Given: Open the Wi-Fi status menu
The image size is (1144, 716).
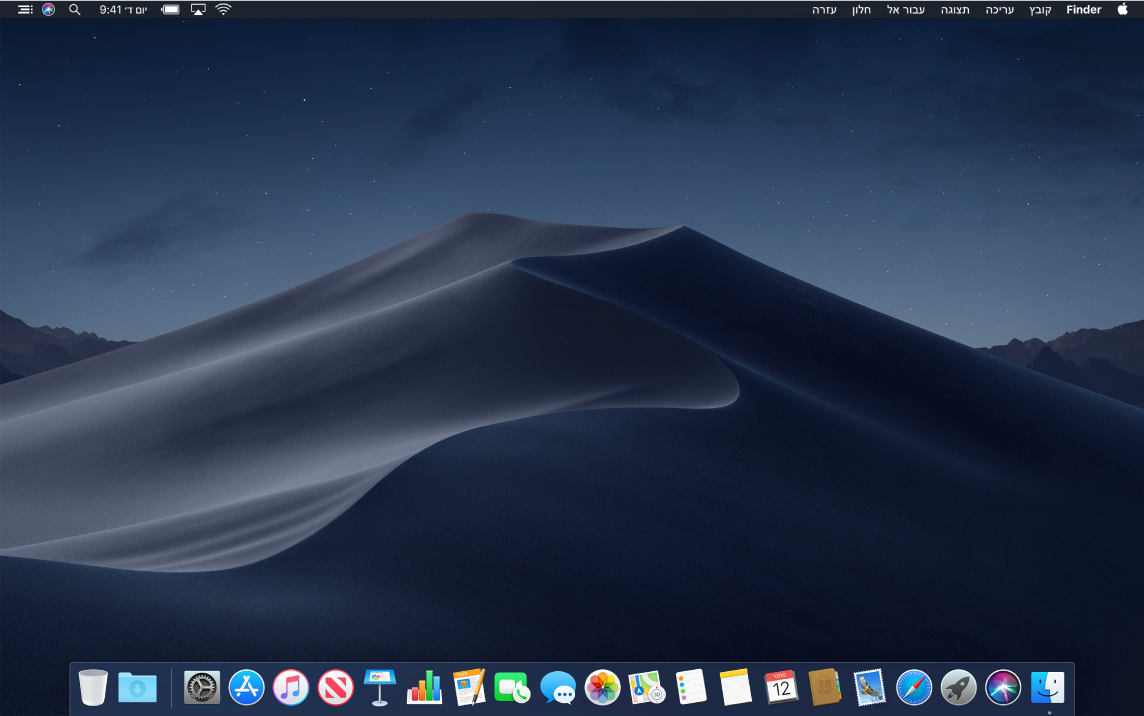Looking at the screenshot, I should point(223,9).
